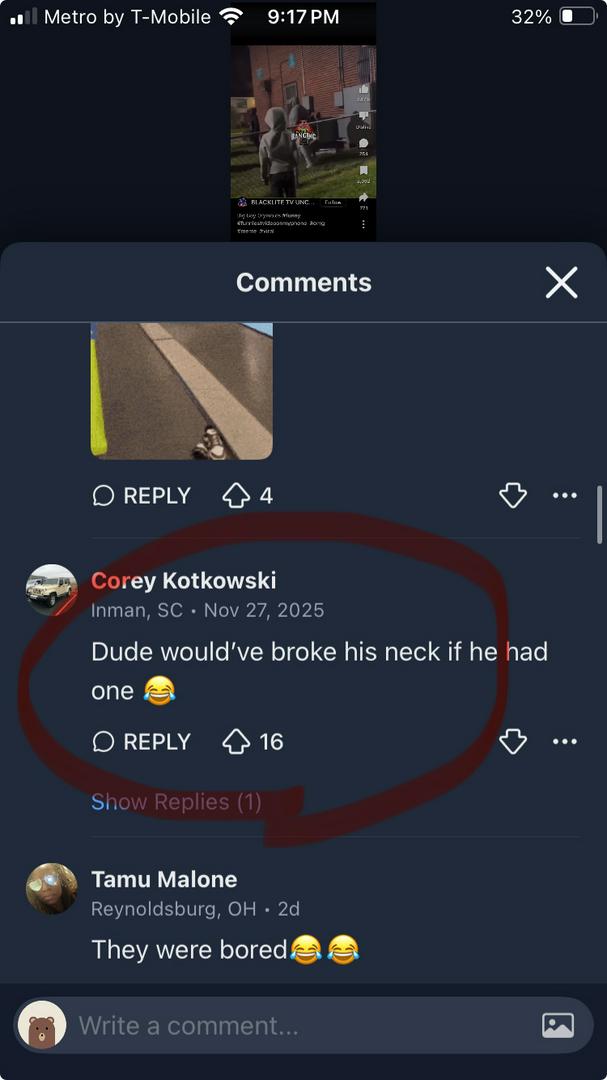Reply to Corey Kotkowski's comment
The image size is (607, 1080).
click(141, 742)
